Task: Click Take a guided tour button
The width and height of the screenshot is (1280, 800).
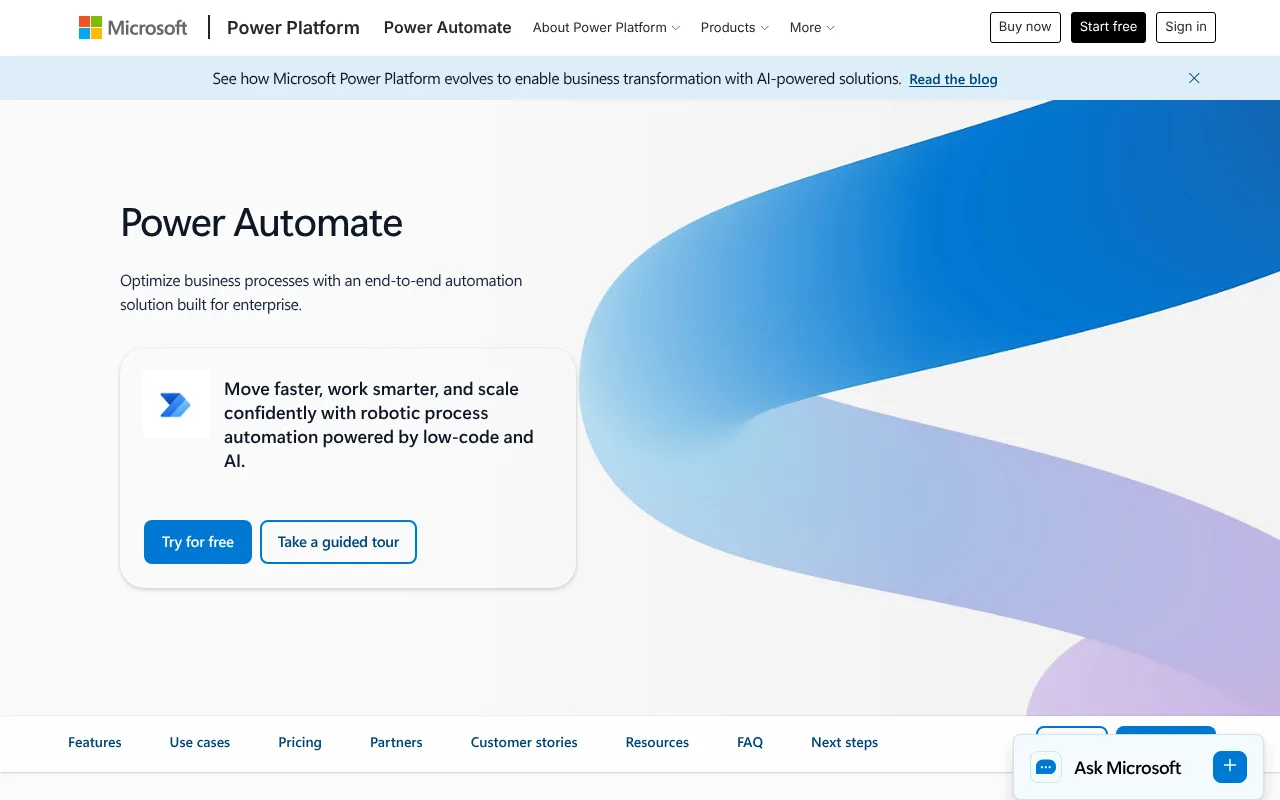Action: (x=338, y=542)
